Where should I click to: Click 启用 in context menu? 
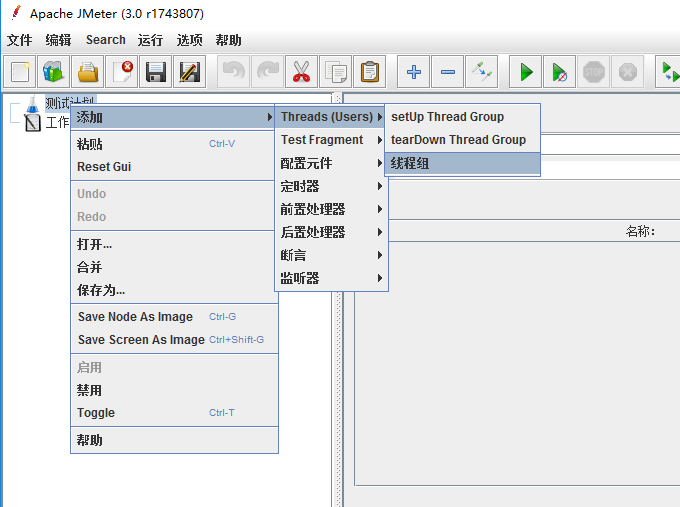[173, 367]
